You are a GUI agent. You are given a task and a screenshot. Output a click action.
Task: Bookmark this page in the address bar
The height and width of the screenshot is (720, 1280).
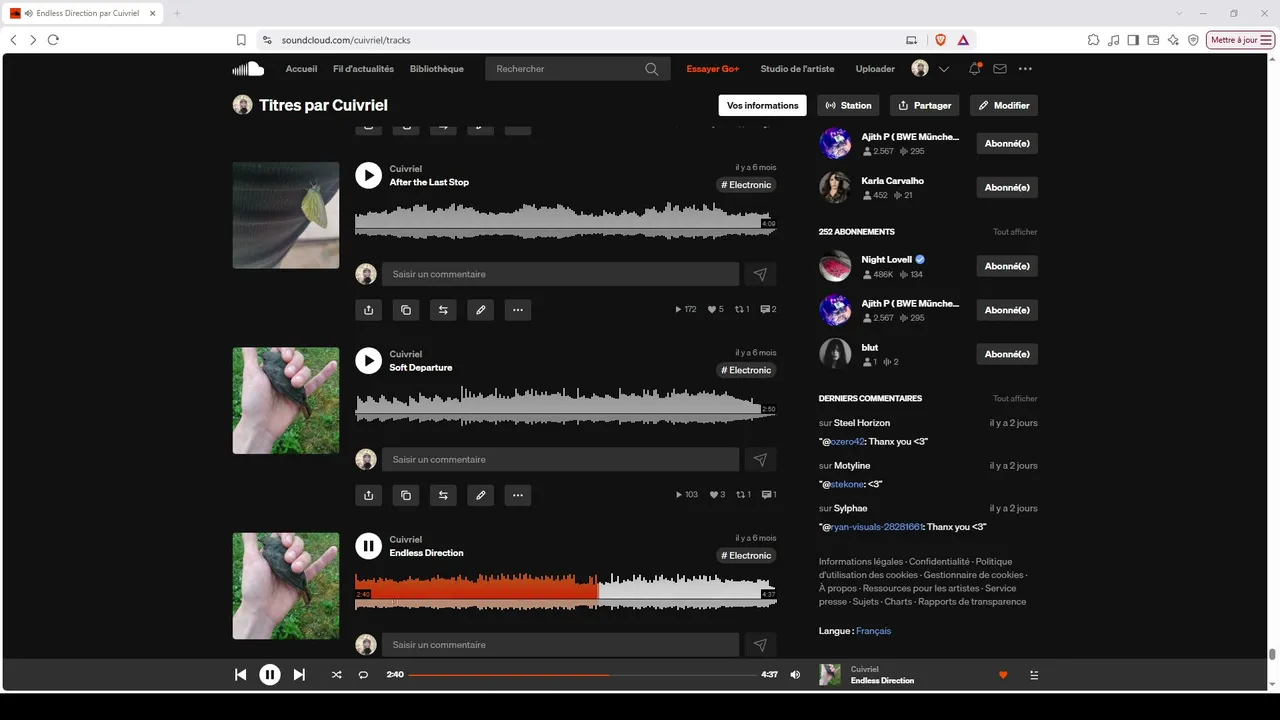tap(241, 40)
